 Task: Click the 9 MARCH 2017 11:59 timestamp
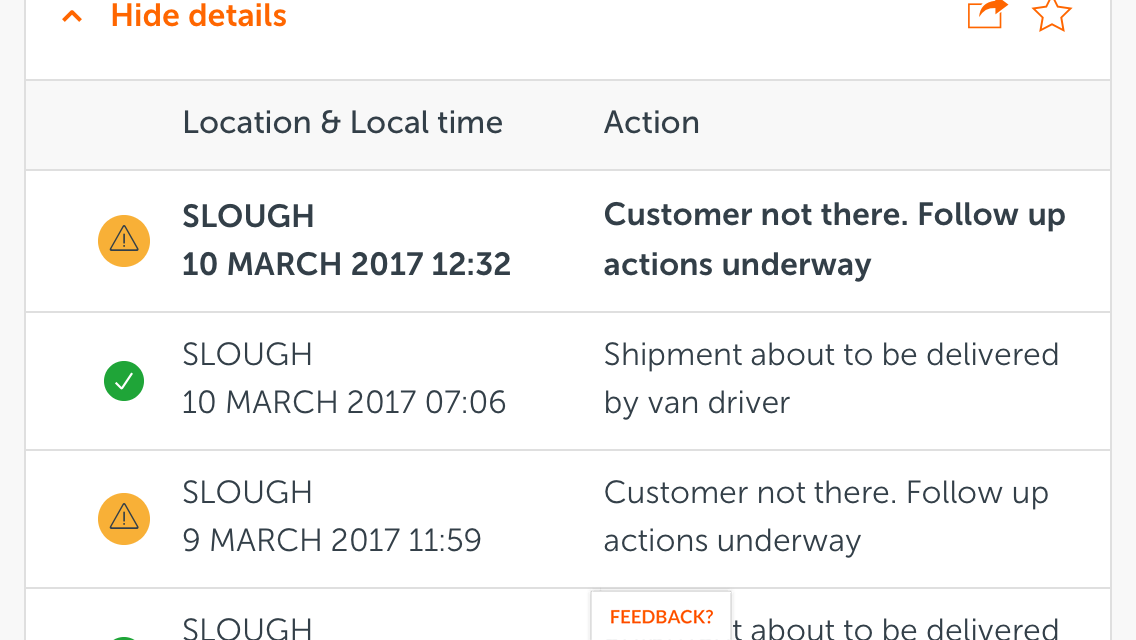[x=332, y=540]
